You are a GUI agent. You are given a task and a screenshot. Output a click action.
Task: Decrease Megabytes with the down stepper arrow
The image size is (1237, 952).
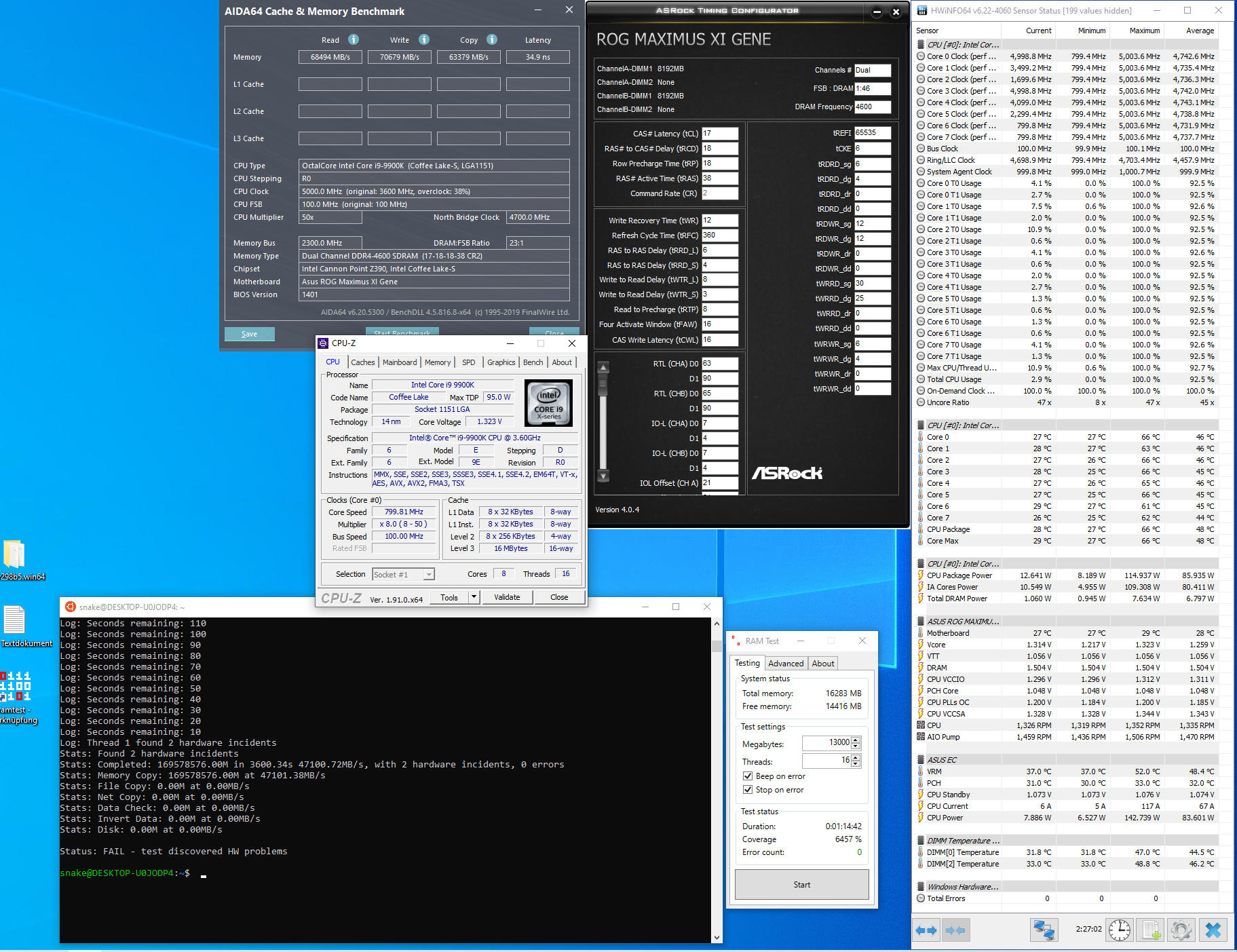point(856,746)
